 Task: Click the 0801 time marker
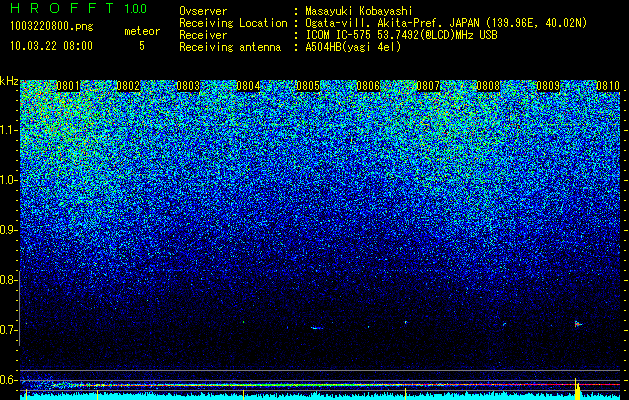(68, 86)
